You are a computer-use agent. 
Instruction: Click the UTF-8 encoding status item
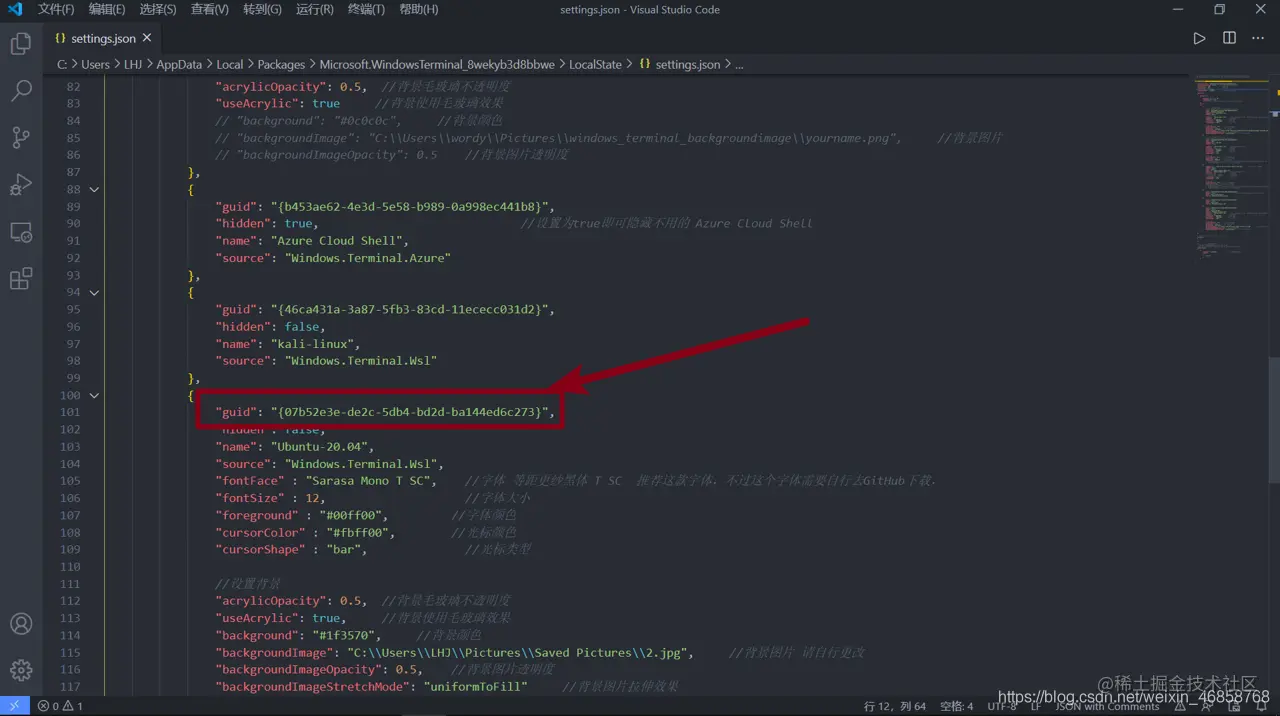point(1002,706)
